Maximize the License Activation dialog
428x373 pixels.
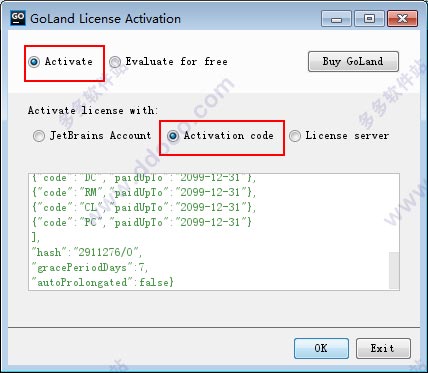click(369, 19)
